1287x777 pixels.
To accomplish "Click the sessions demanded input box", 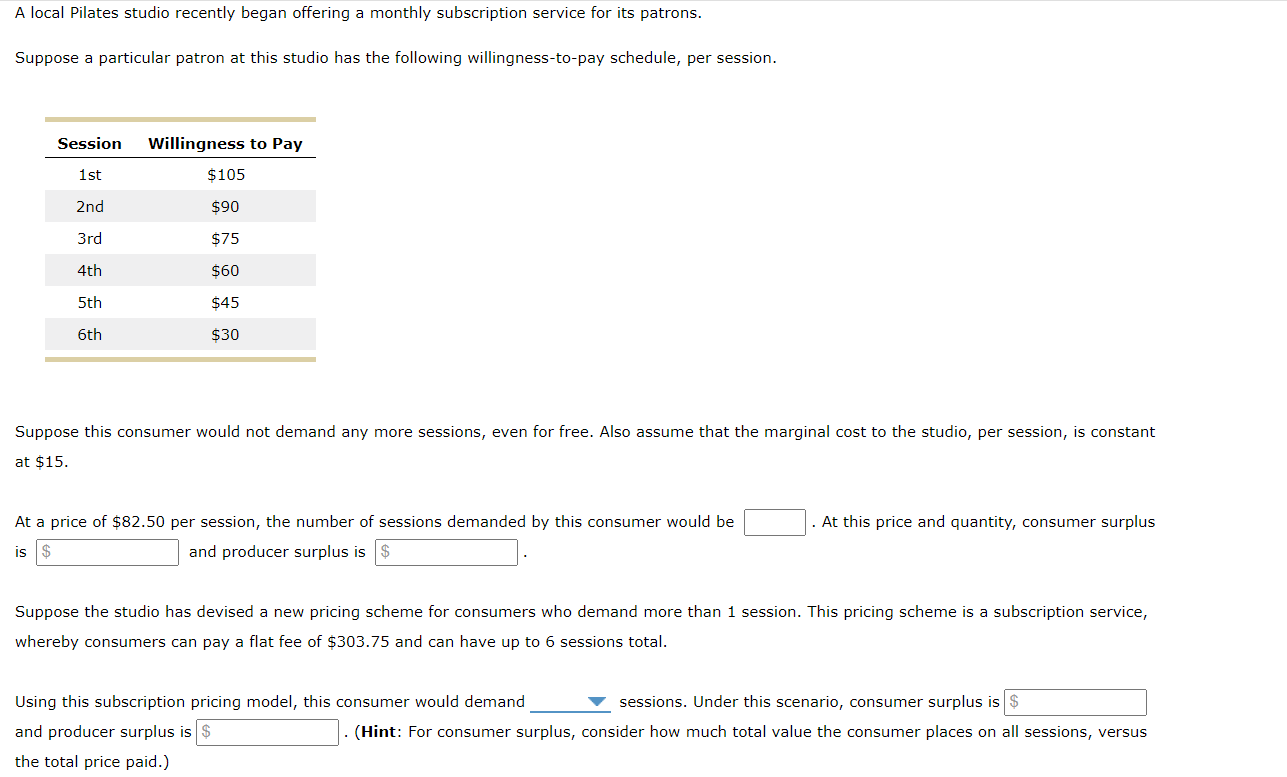I will click(775, 522).
